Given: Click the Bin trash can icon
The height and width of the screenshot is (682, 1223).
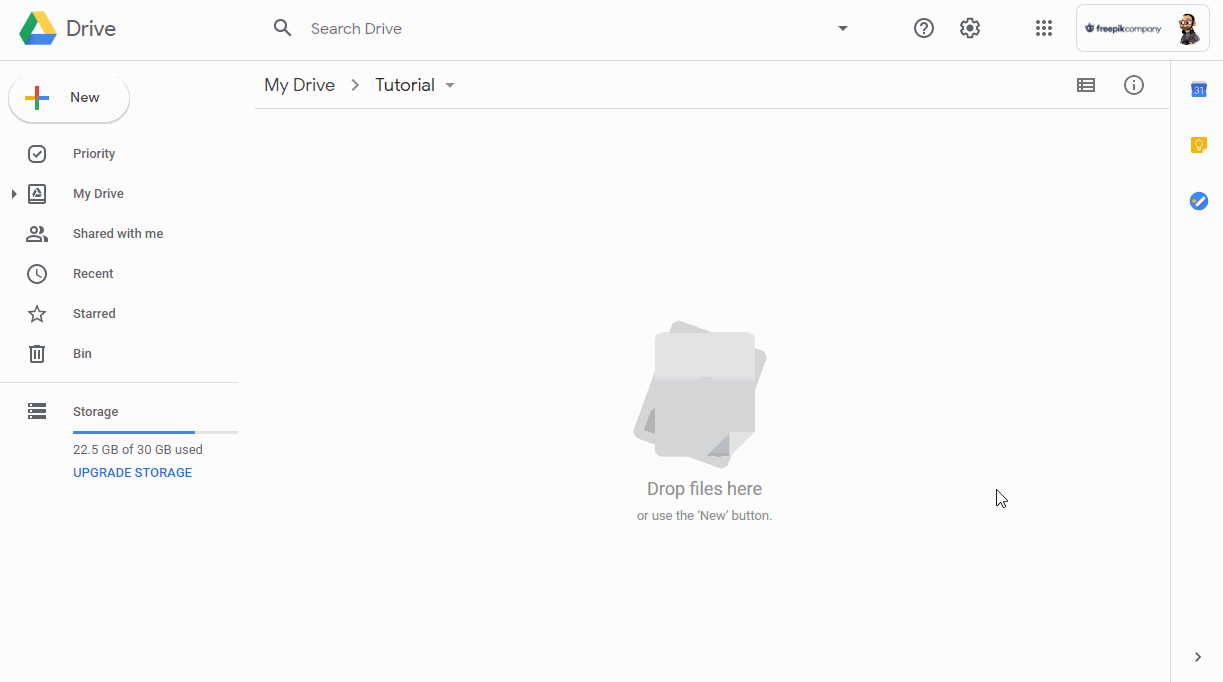Looking at the screenshot, I should click(37, 354).
